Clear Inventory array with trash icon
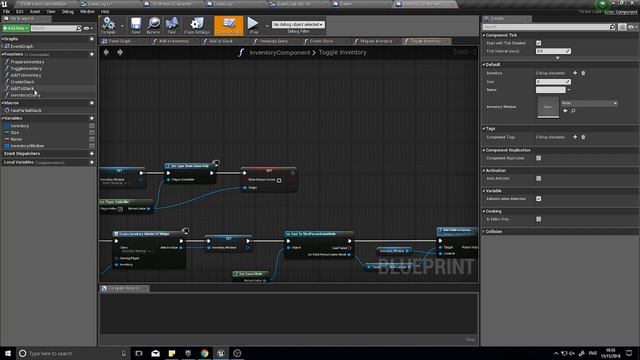This screenshot has width=640, height=360. pos(583,73)
